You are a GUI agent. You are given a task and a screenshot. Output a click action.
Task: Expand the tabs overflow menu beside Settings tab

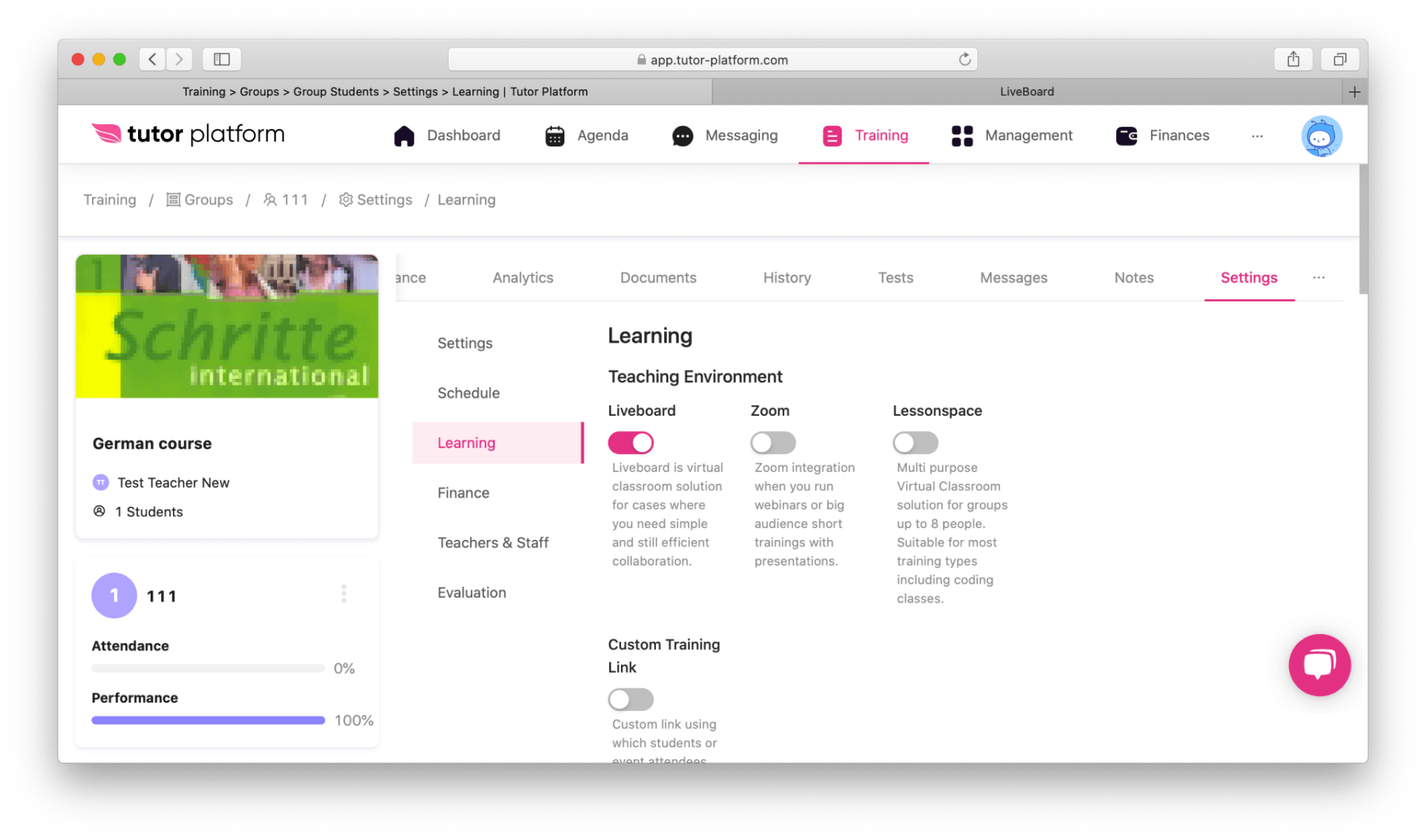tap(1318, 277)
